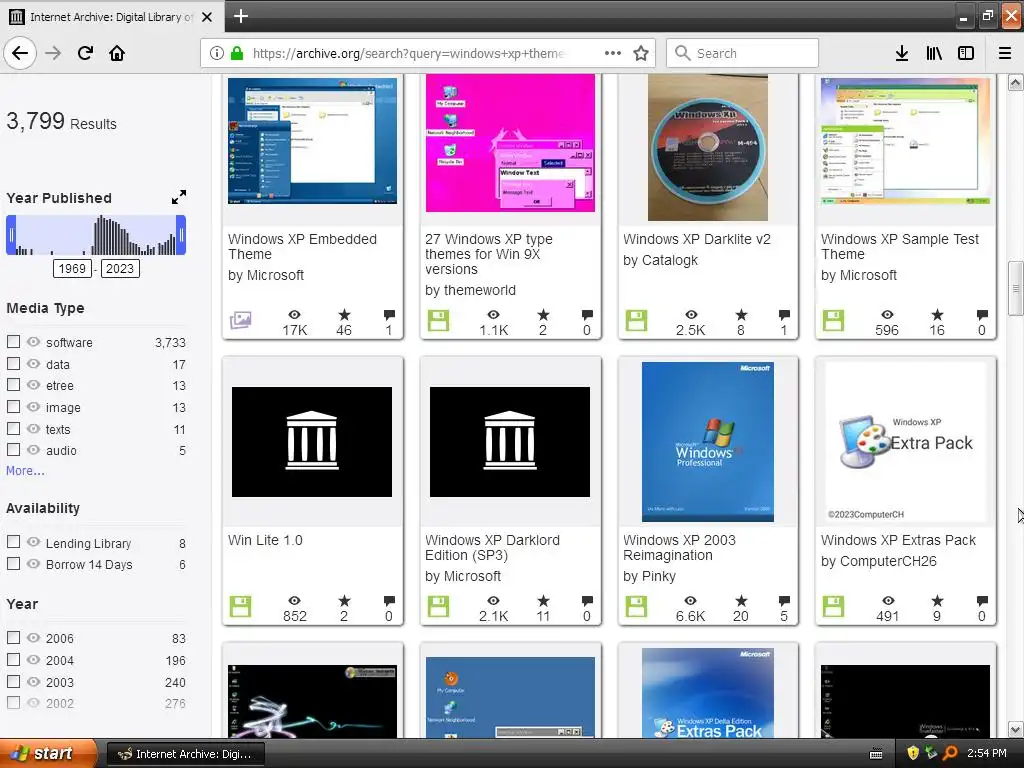The height and width of the screenshot is (768, 1024).
Task: Edit the 1969 start year field
Action: (72, 268)
